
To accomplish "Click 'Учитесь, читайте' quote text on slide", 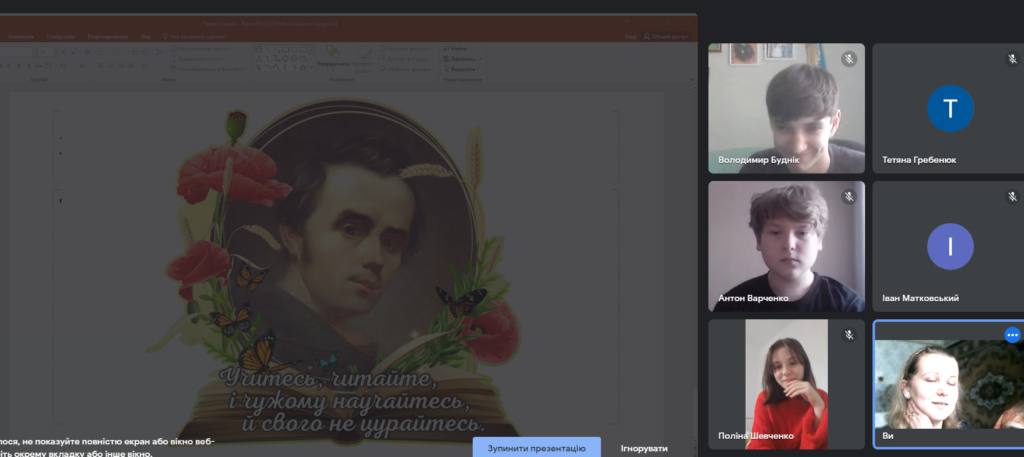I will 330,378.
